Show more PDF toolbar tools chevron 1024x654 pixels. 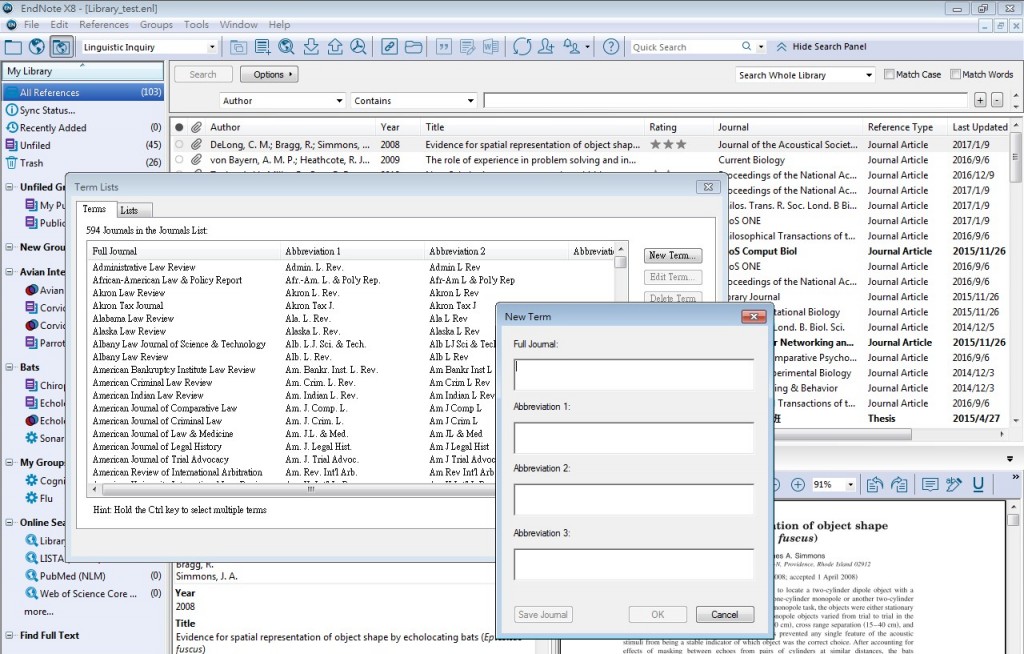point(1015,477)
